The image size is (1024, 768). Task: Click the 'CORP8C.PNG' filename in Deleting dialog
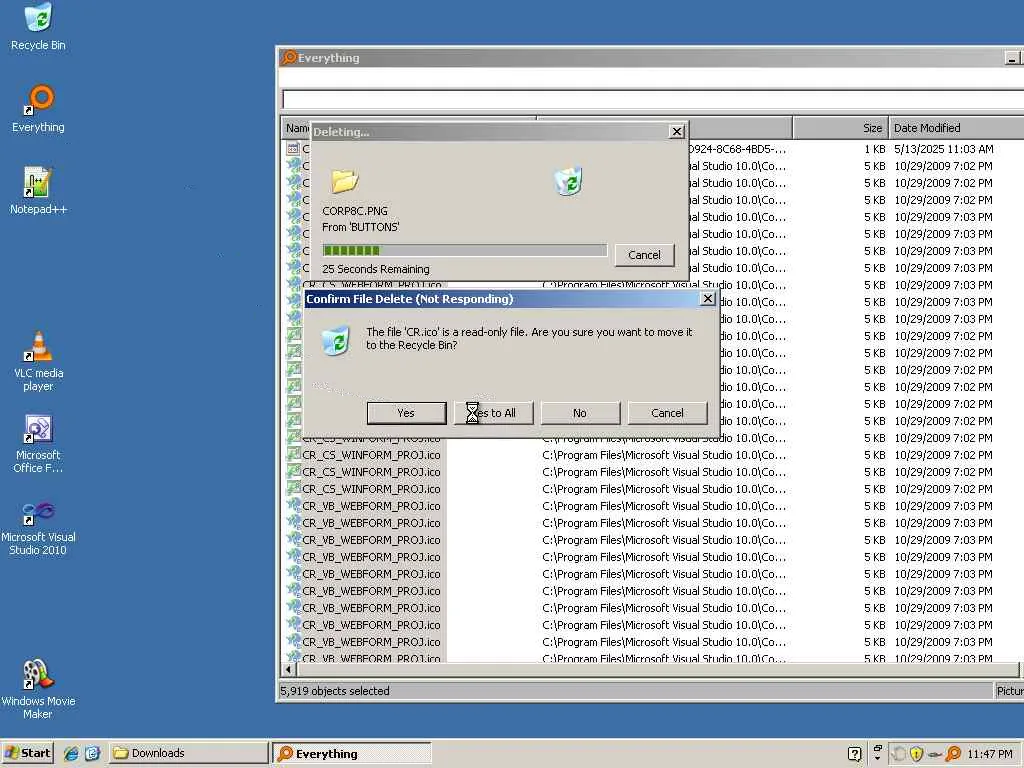[x=355, y=211]
